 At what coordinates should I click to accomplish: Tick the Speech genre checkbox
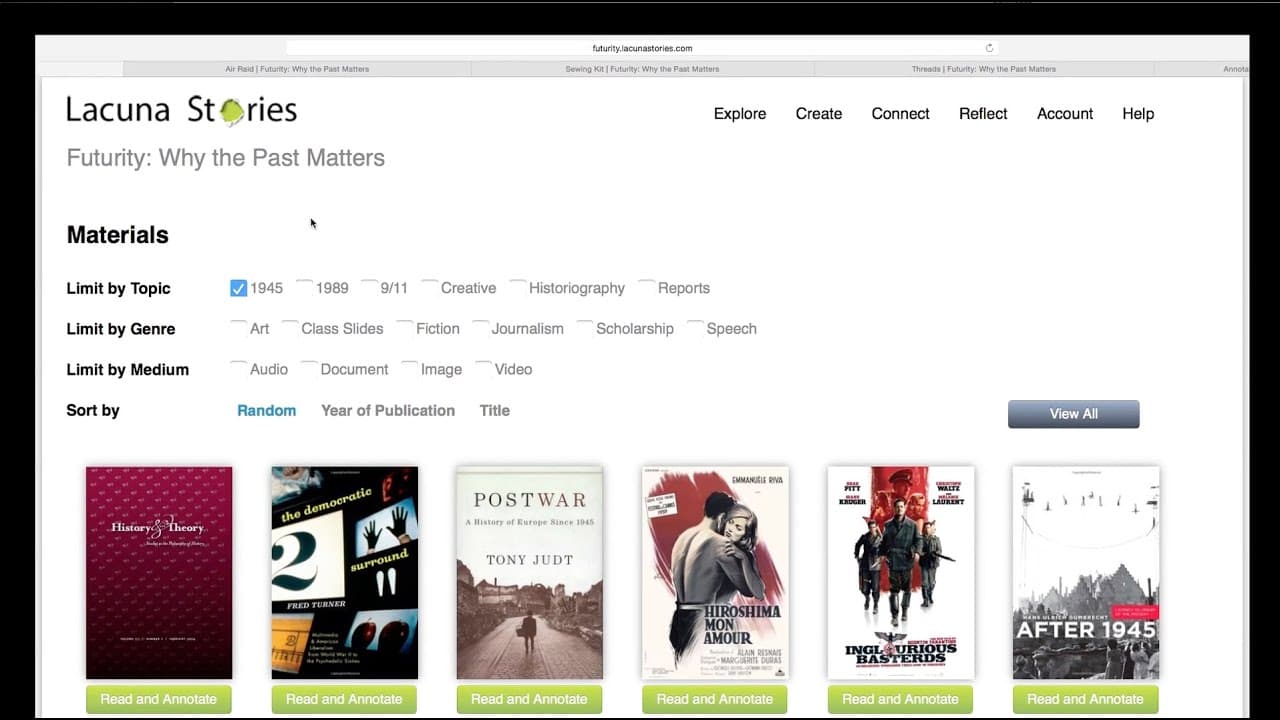click(695, 328)
